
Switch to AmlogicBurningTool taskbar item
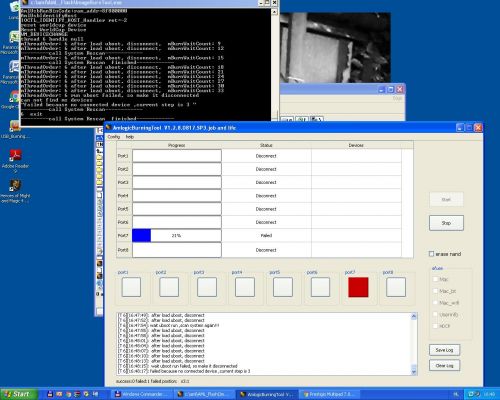pos(267,394)
